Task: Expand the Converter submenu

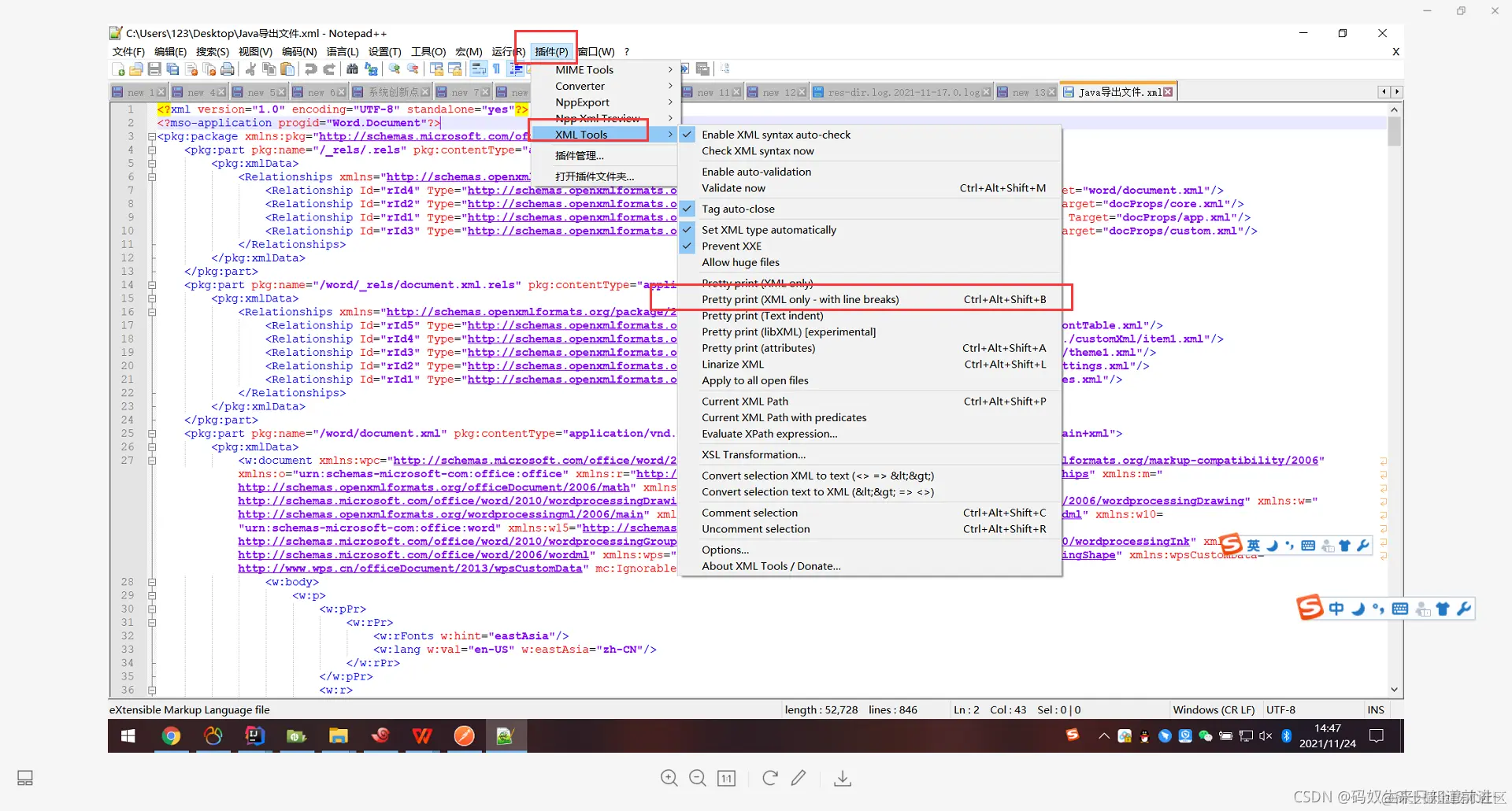Action: (604, 86)
